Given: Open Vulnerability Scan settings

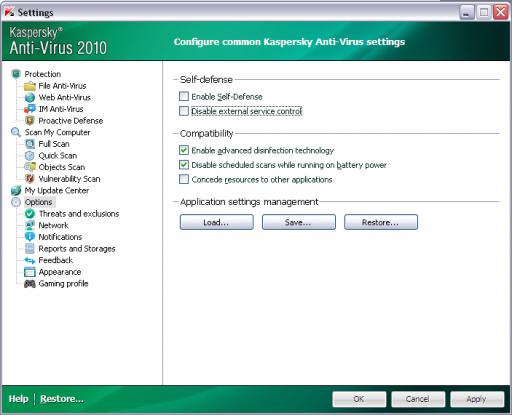Looking at the screenshot, I should click(69, 179).
